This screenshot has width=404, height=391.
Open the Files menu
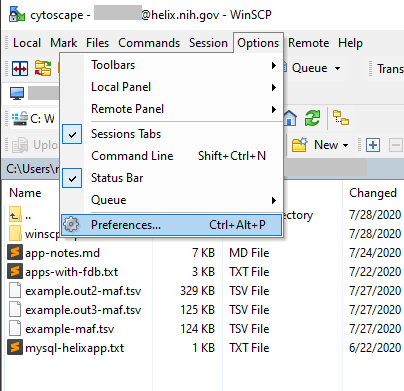tap(97, 43)
